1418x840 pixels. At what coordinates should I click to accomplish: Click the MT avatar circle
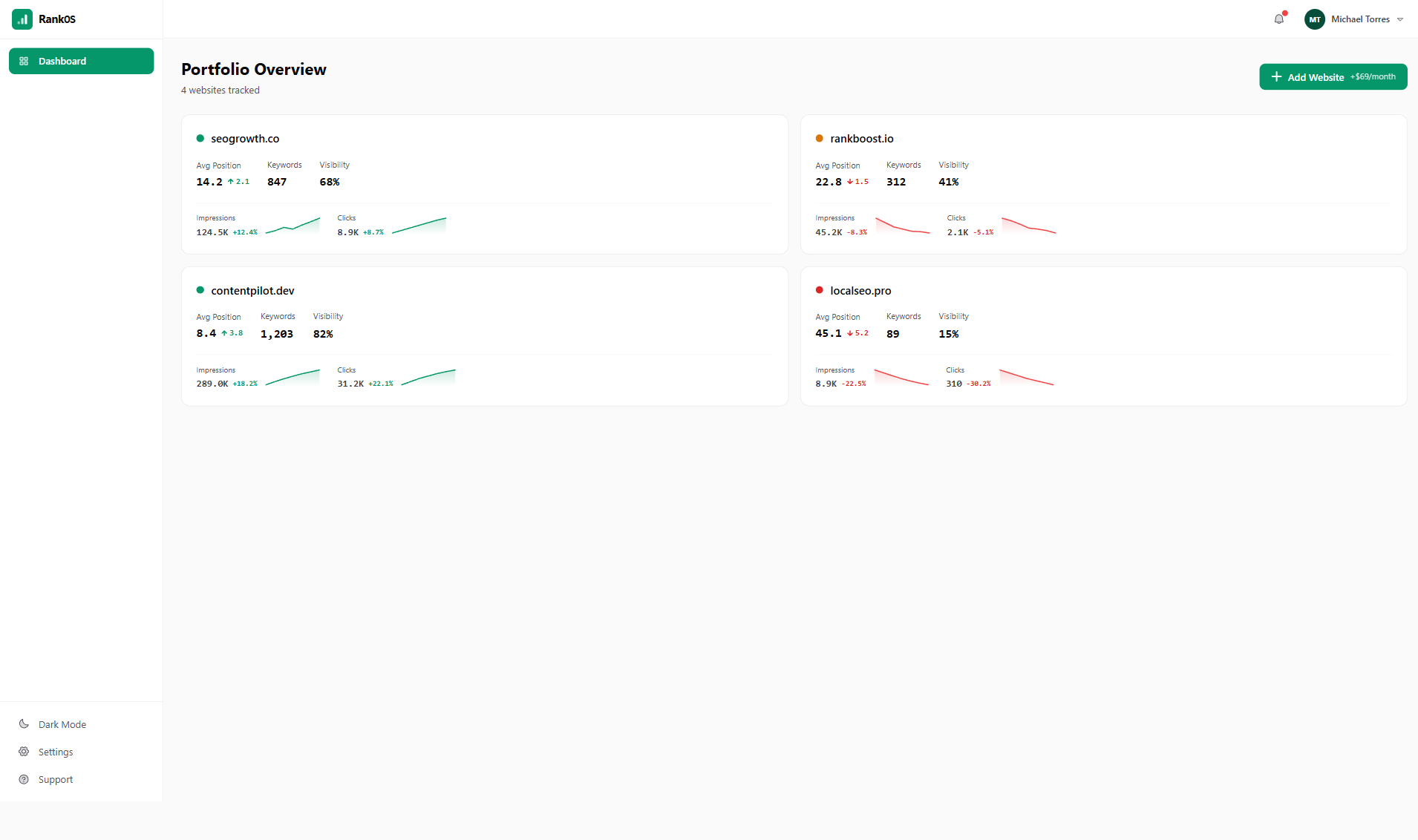[x=1315, y=19]
